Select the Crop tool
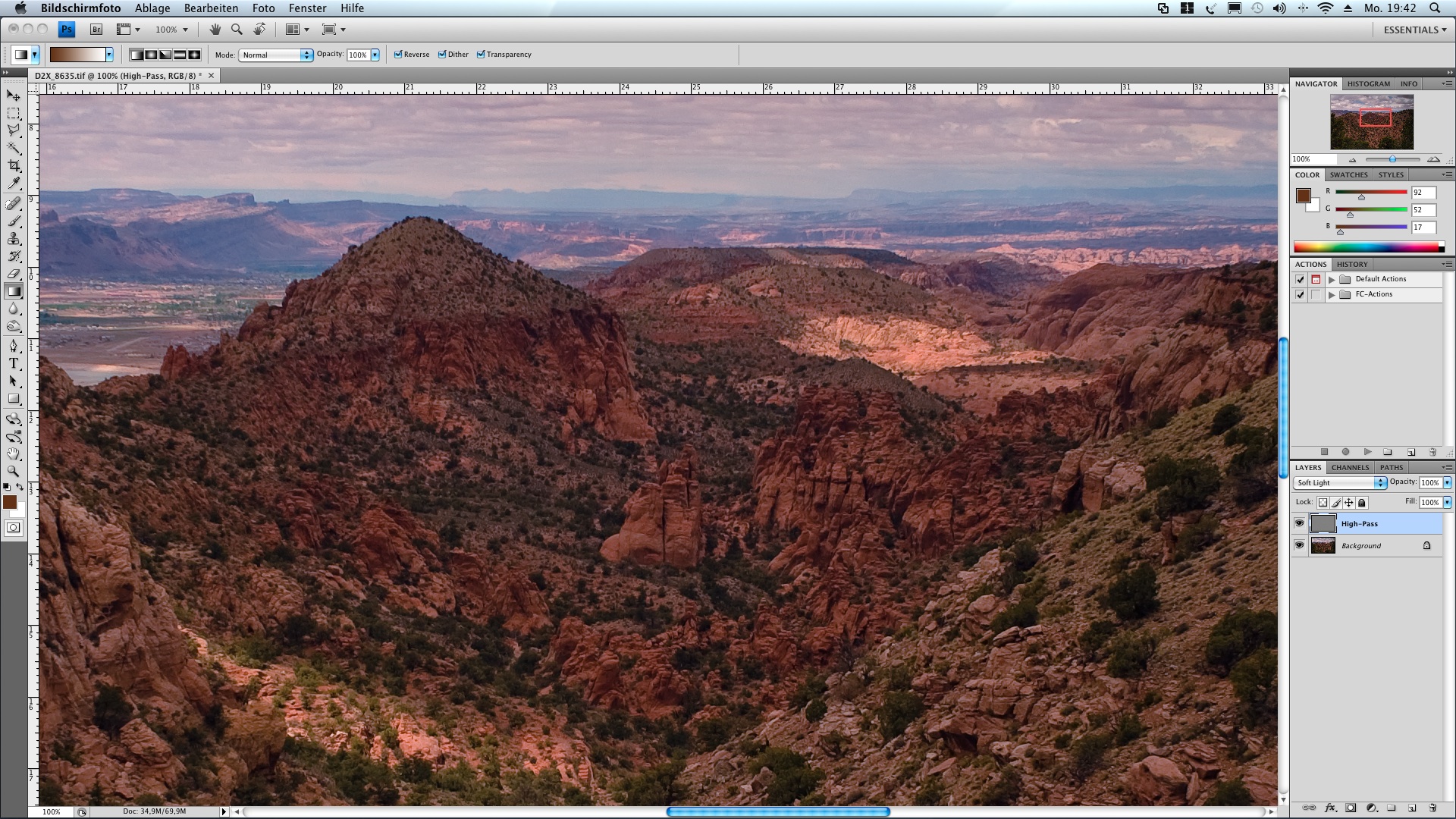Image resolution: width=1456 pixels, height=819 pixels. click(x=14, y=166)
